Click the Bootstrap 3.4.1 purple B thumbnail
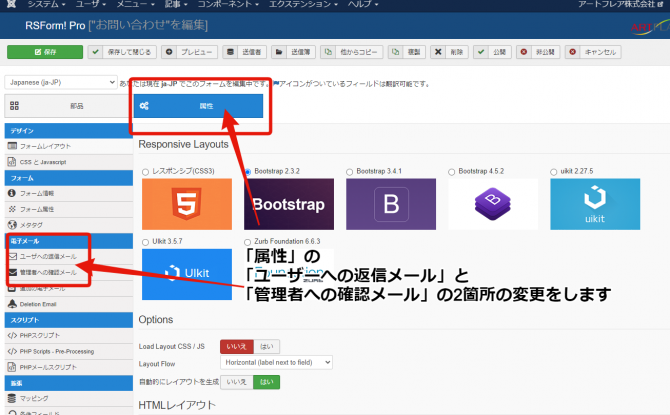670x415 pixels. click(x=391, y=204)
